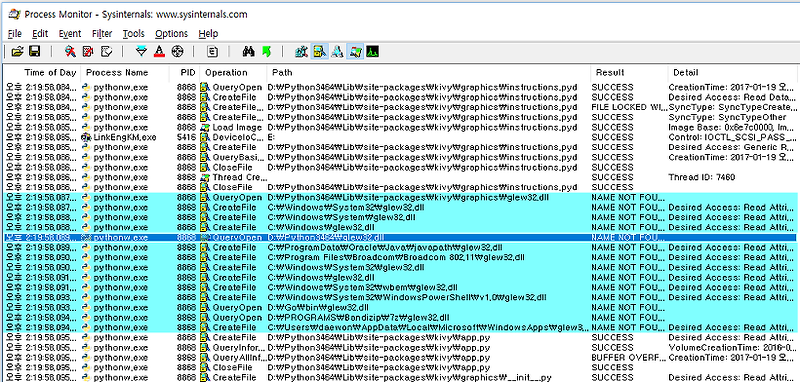Select the LinkEngKM.exe process row

[399, 137]
